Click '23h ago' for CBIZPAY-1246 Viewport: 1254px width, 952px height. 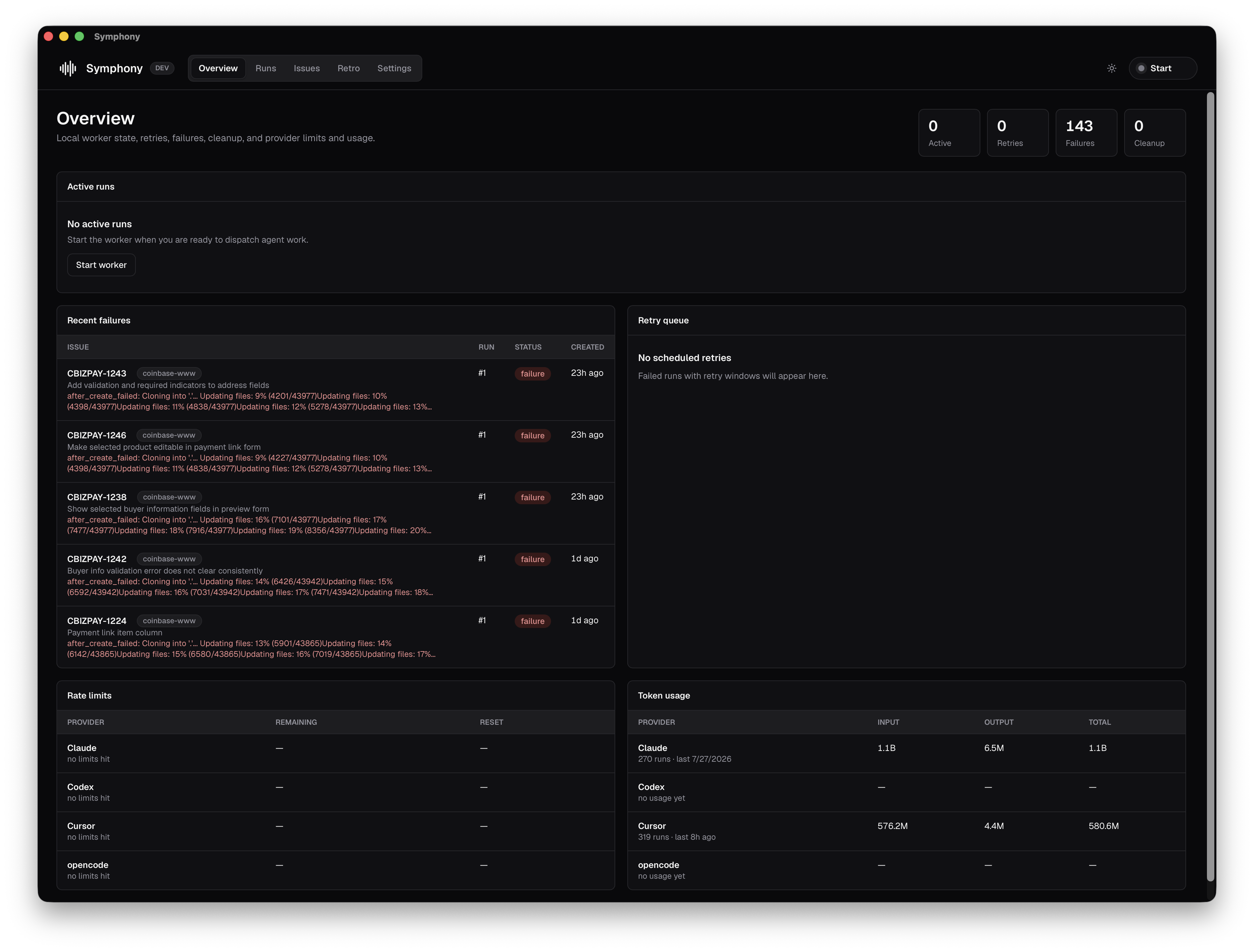click(587, 434)
